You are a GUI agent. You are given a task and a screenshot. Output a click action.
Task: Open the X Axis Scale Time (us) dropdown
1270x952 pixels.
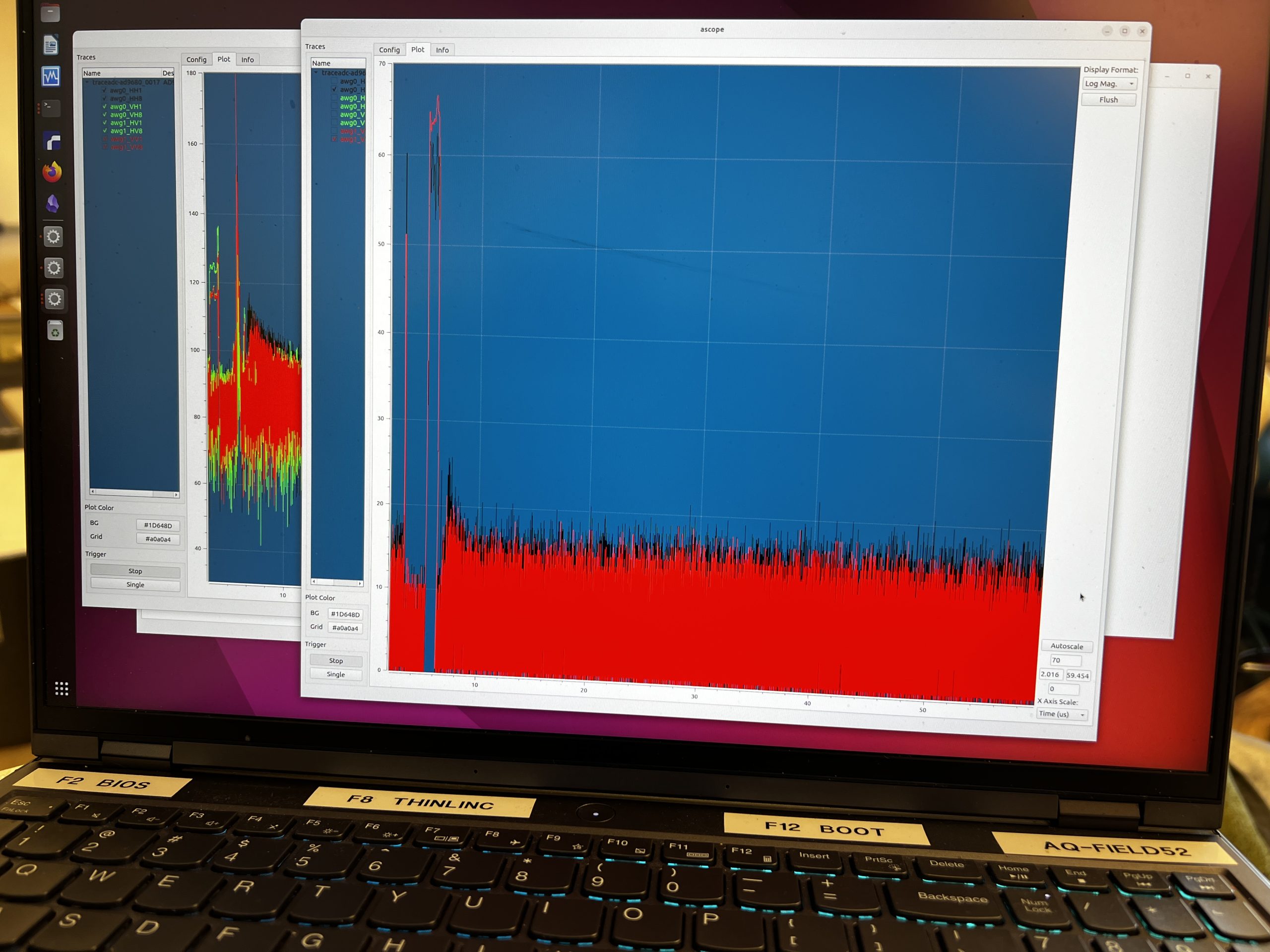pyautogui.click(x=1062, y=714)
